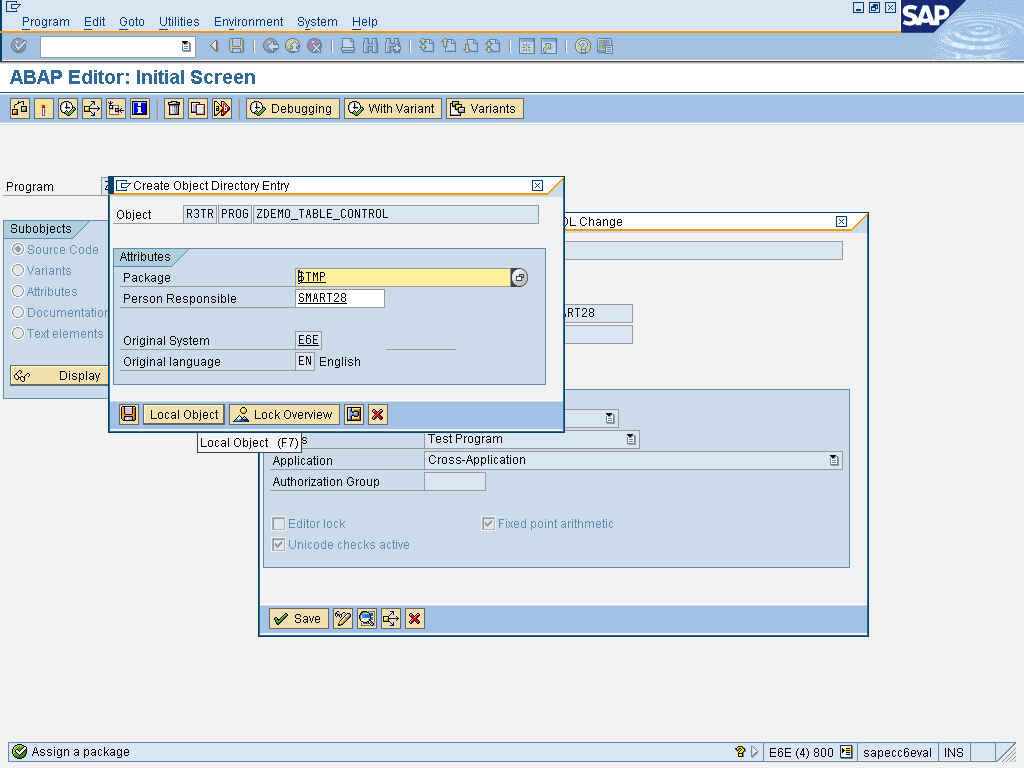Click the Find Next binoculars icon
Image resolution: width=1024 pixels, height=768 pixels.
click(x=392, y=46)
